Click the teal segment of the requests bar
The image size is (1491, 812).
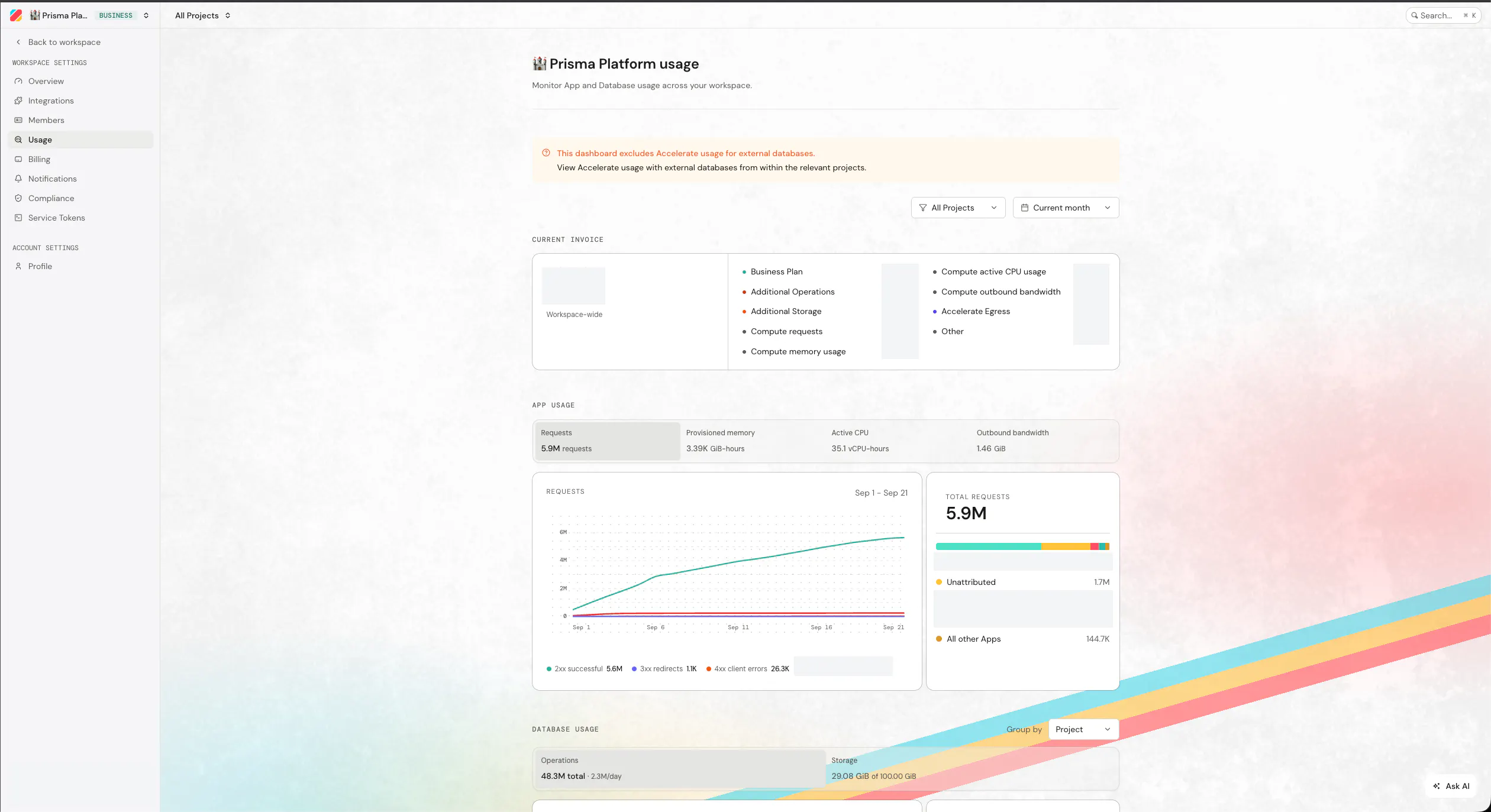point(989,546)
